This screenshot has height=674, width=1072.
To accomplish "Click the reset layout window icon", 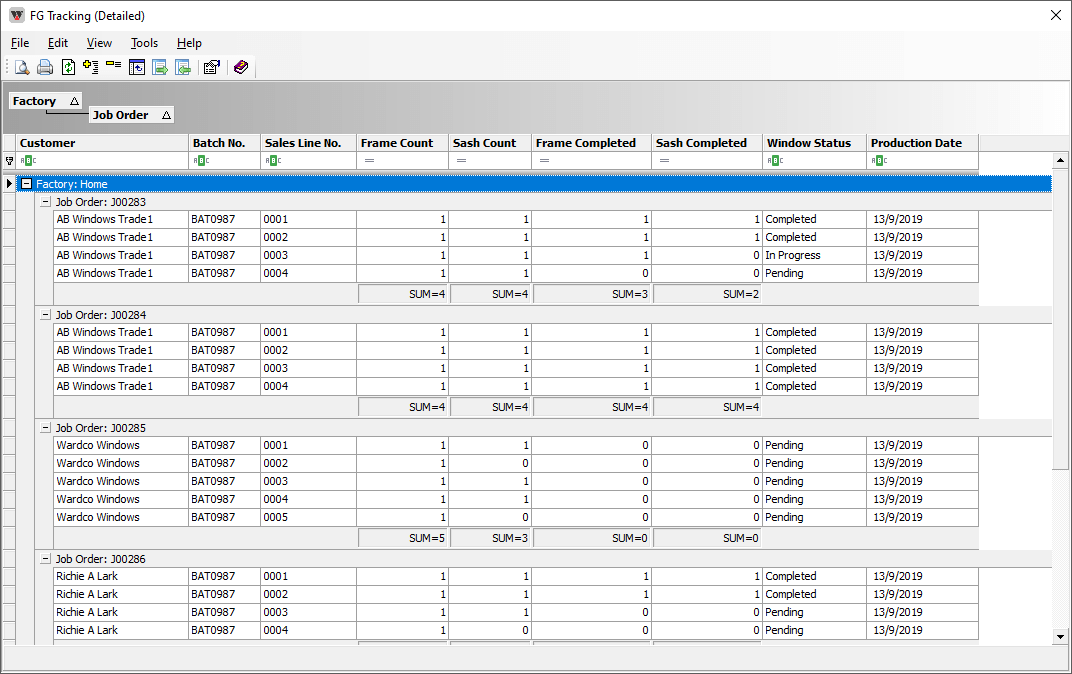I will pos(137,68).
